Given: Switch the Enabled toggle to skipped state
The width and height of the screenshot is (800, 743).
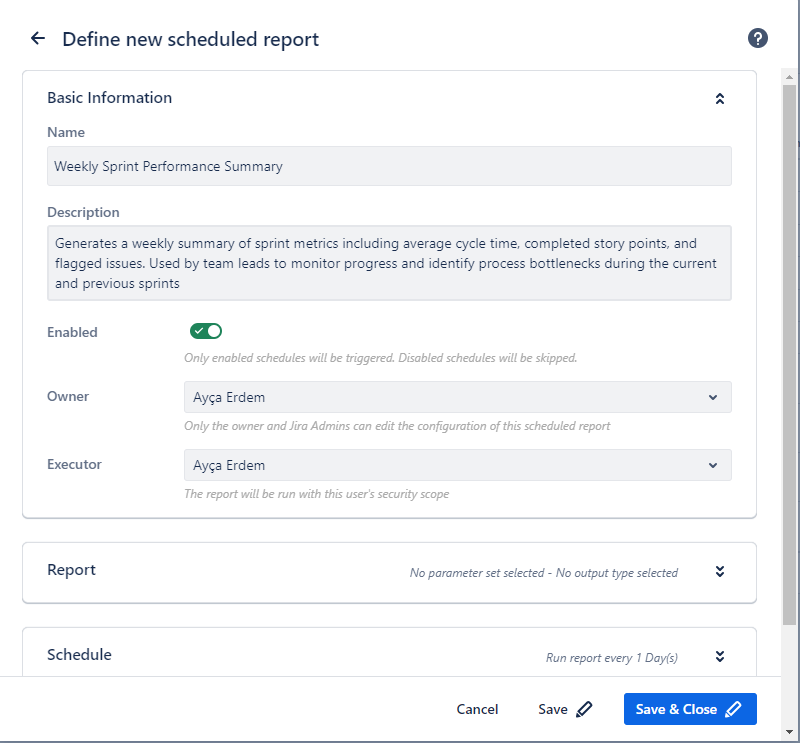Looking at the screenshot, I should click(206, 330).
